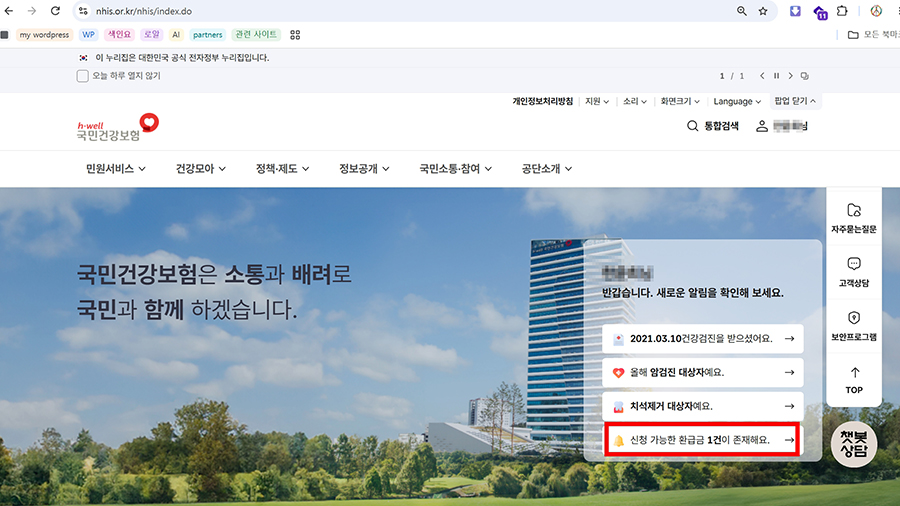Open AI bookmark folder
900x506 pixels.
[x=176, y=35]
